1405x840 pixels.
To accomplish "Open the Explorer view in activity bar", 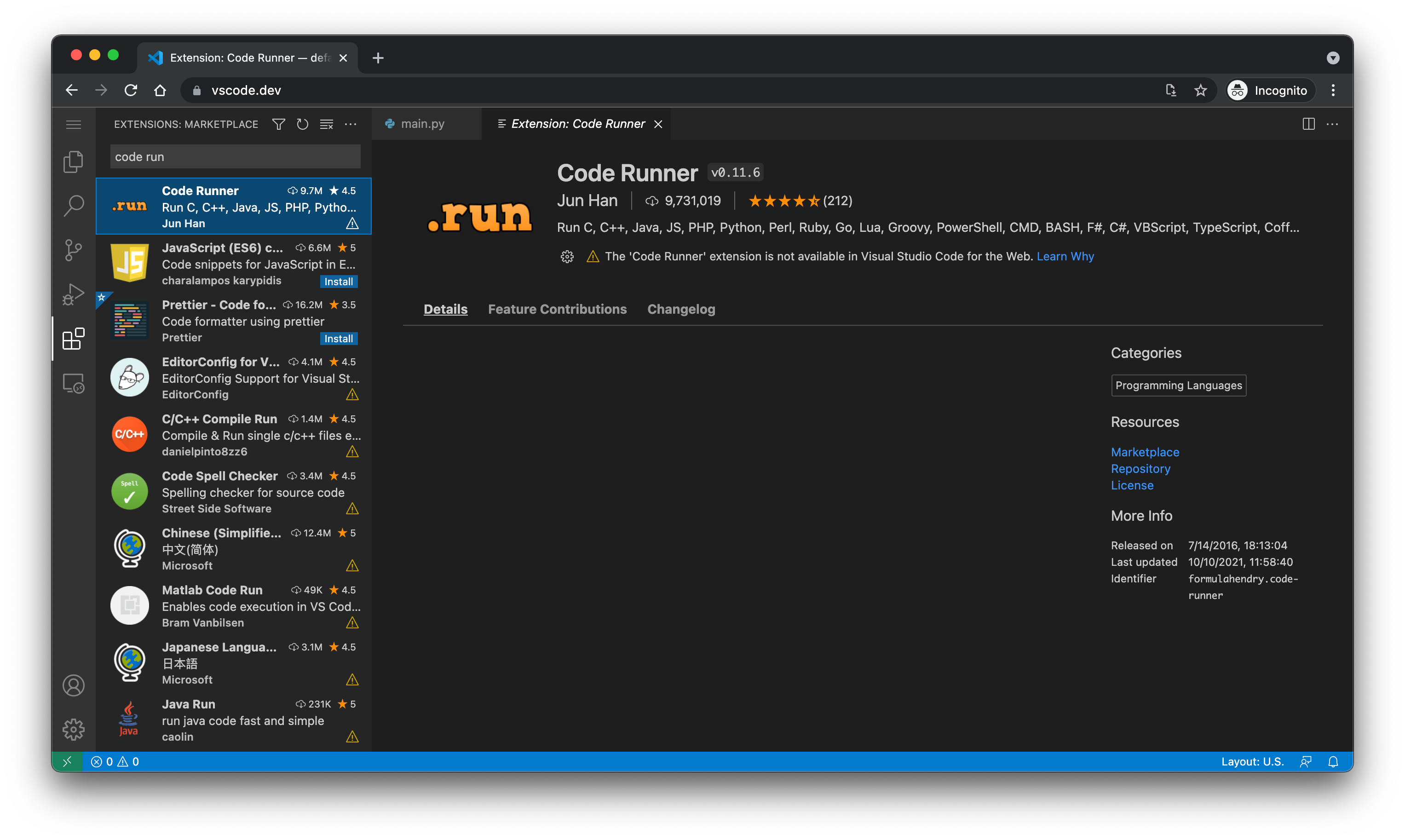I will pyautogui.click(x=73, y=162).
